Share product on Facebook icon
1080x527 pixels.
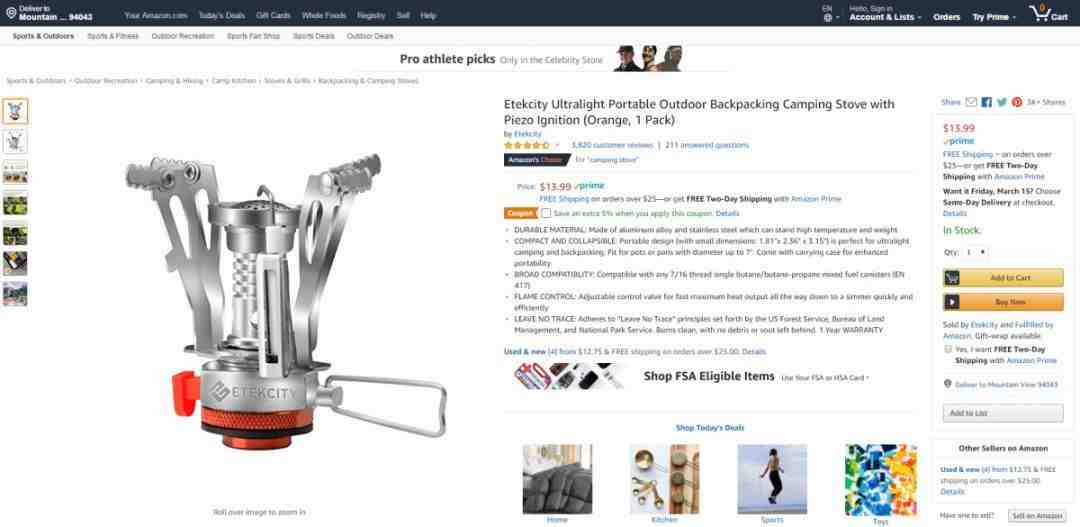click(x=986, y=102)
